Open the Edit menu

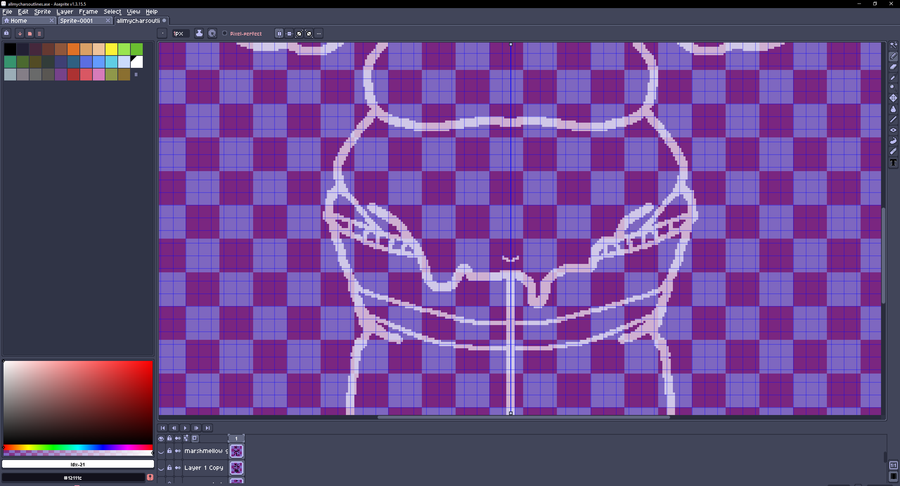tap(23, 11)
